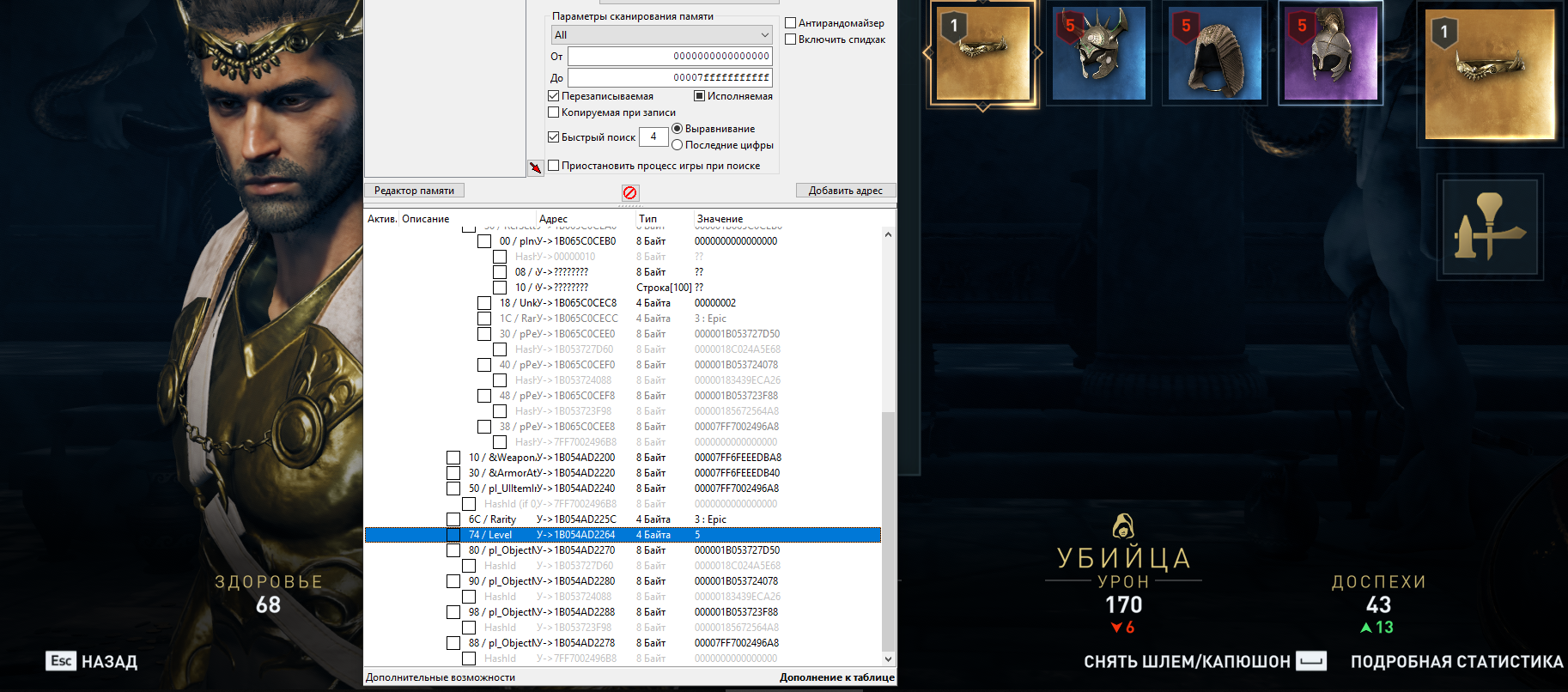Toggle the Перезаписываемая checkbox

point(554,96)
